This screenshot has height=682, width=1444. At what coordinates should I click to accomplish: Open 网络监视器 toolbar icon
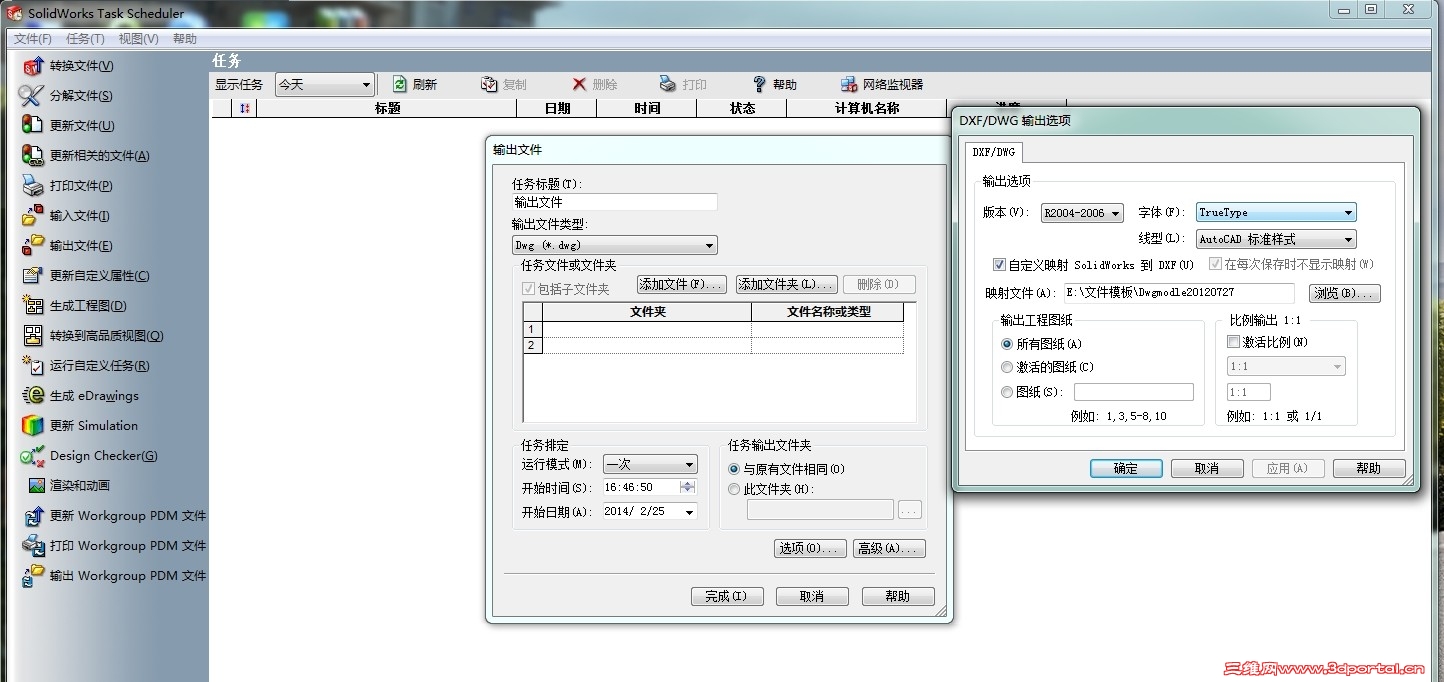pos(849,85)
